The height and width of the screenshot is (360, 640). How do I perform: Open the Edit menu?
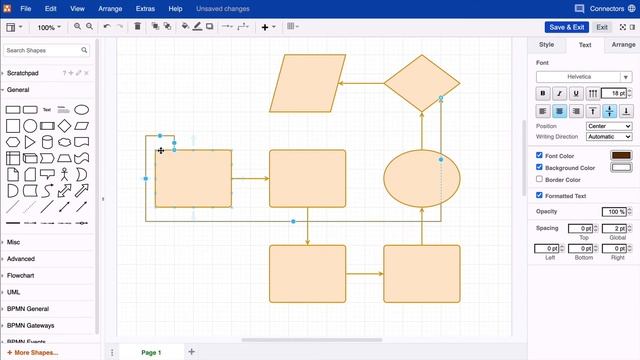click(x=51, y=9)
